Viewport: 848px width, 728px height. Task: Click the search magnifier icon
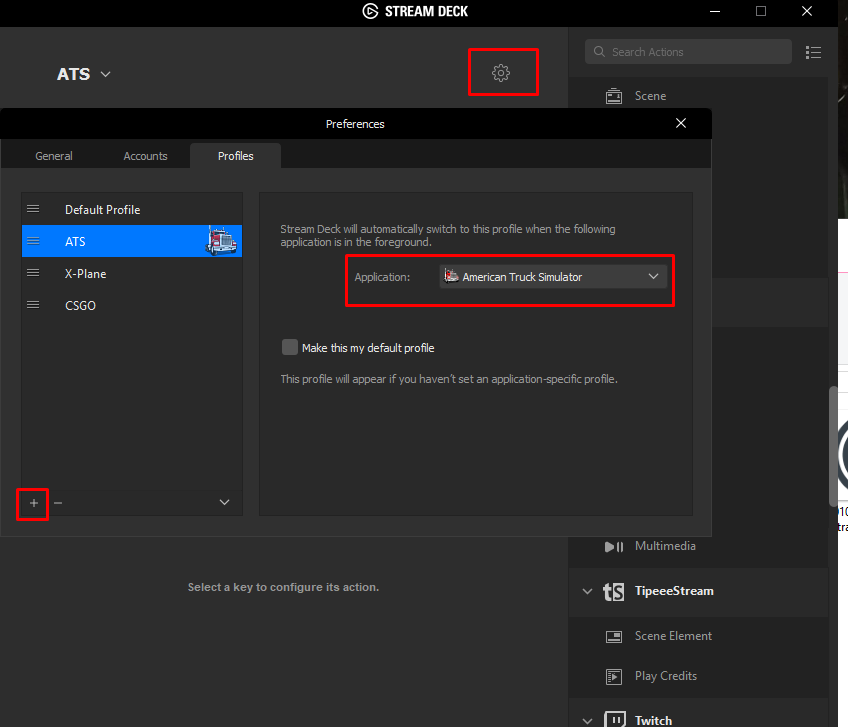click(x=599, y=51)
